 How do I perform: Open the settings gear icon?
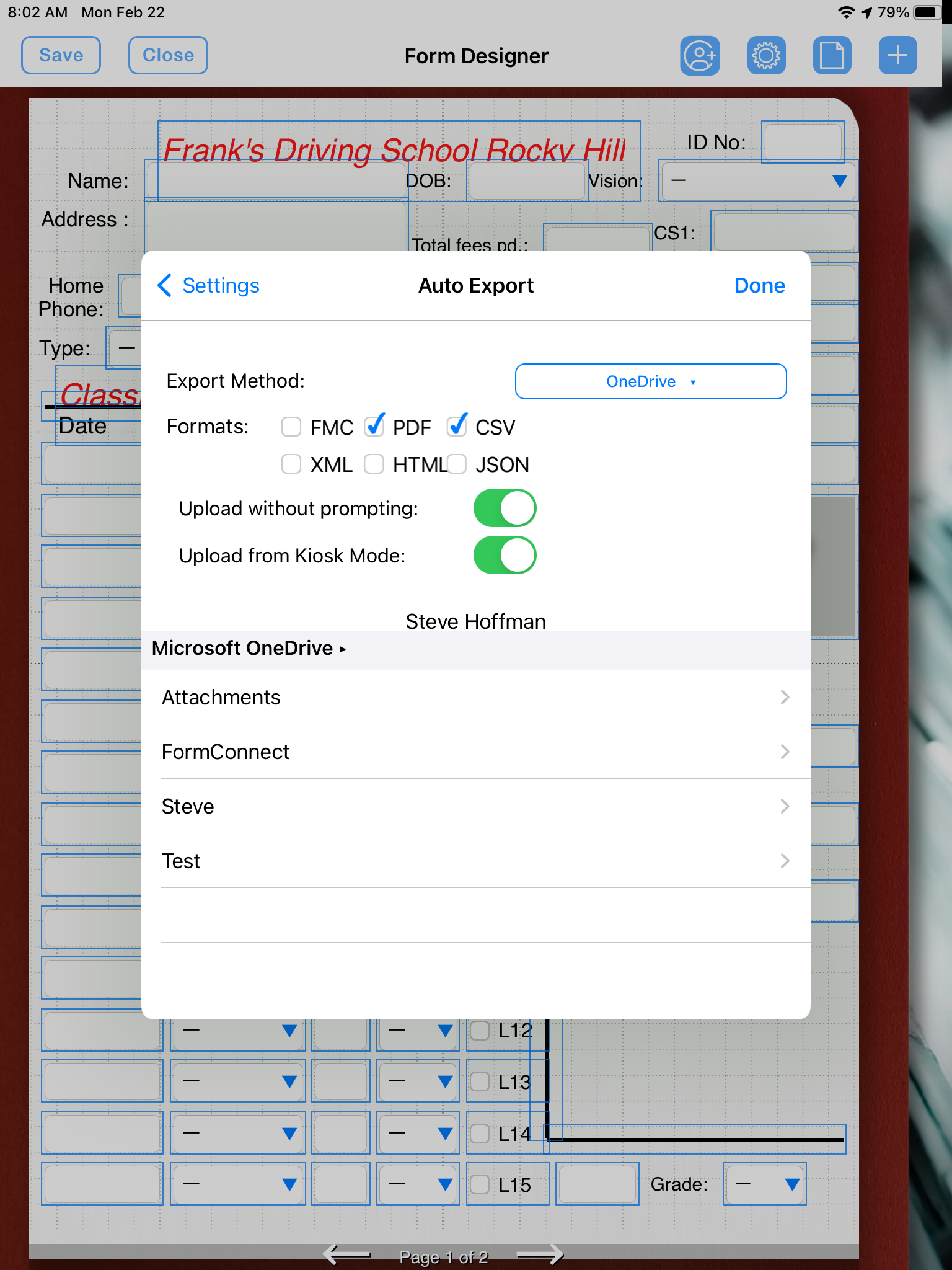click(x=766, y=56)
